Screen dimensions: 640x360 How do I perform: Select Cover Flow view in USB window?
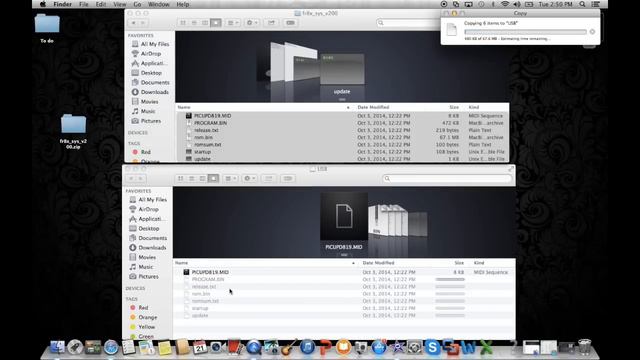tap(213, 178)
